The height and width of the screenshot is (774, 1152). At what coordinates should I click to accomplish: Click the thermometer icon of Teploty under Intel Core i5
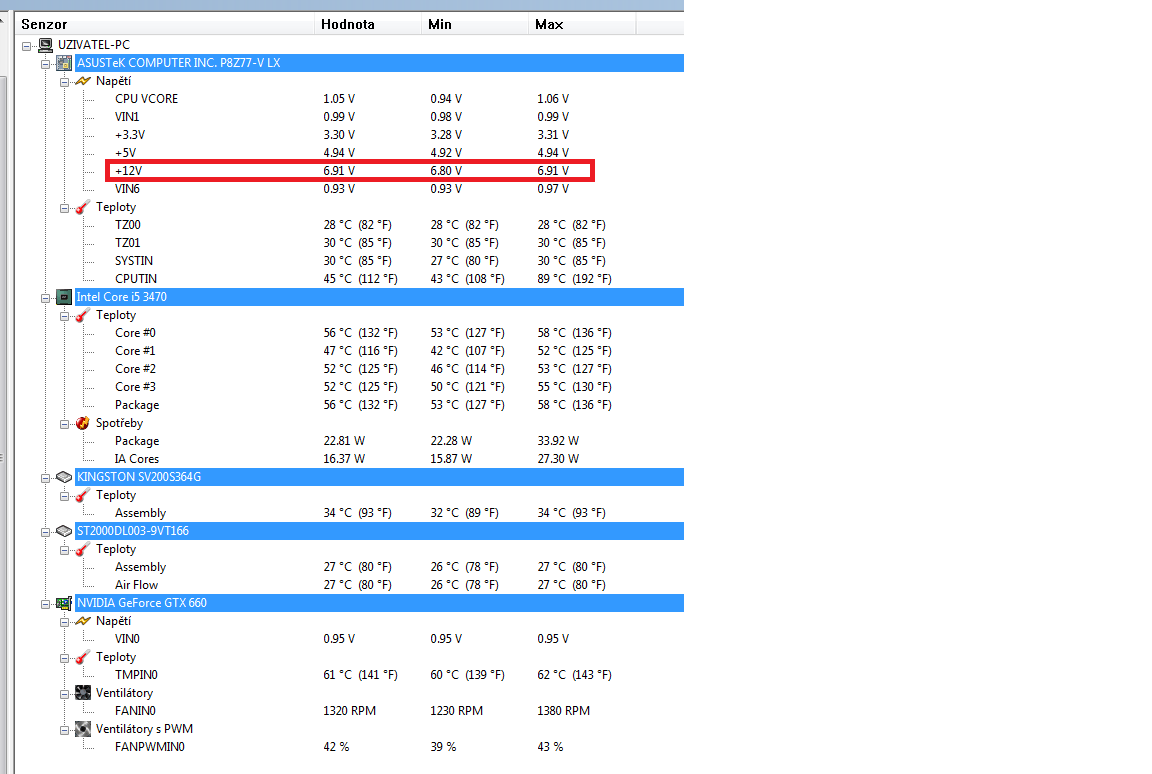tap(83, 315)
